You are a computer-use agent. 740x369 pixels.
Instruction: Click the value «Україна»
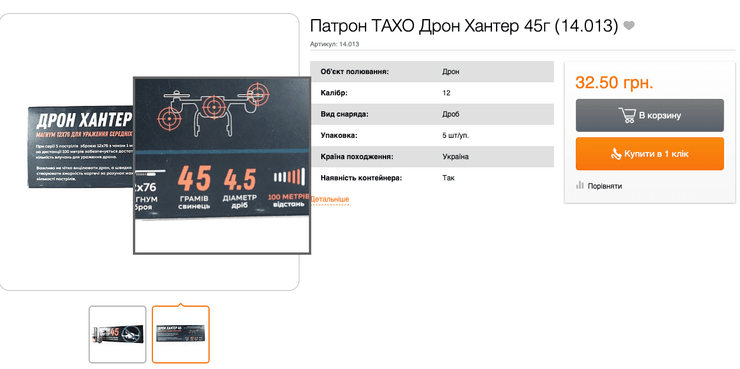pyautogui.click(x=455, y=157)
